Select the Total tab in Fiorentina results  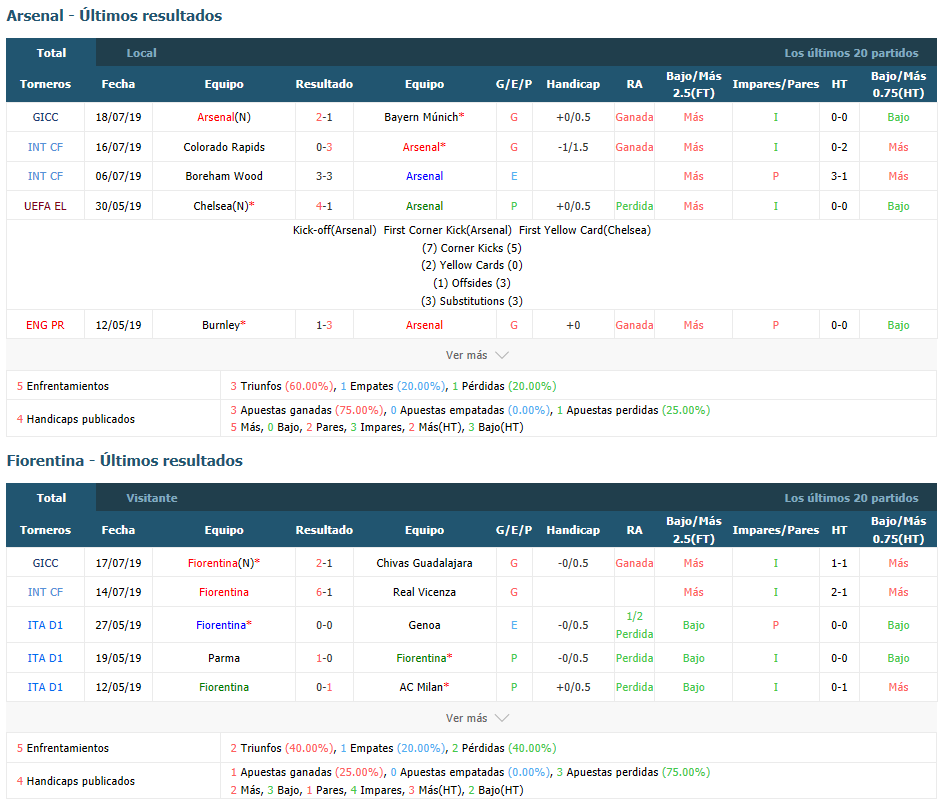[x=51, y=498]
